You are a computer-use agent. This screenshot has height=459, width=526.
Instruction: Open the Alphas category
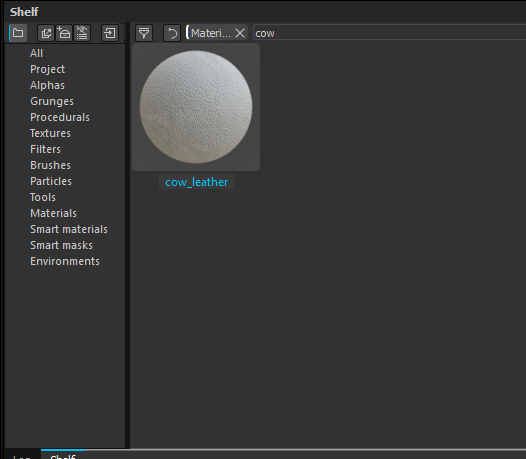pyautogui.click(x=47, y=85)
